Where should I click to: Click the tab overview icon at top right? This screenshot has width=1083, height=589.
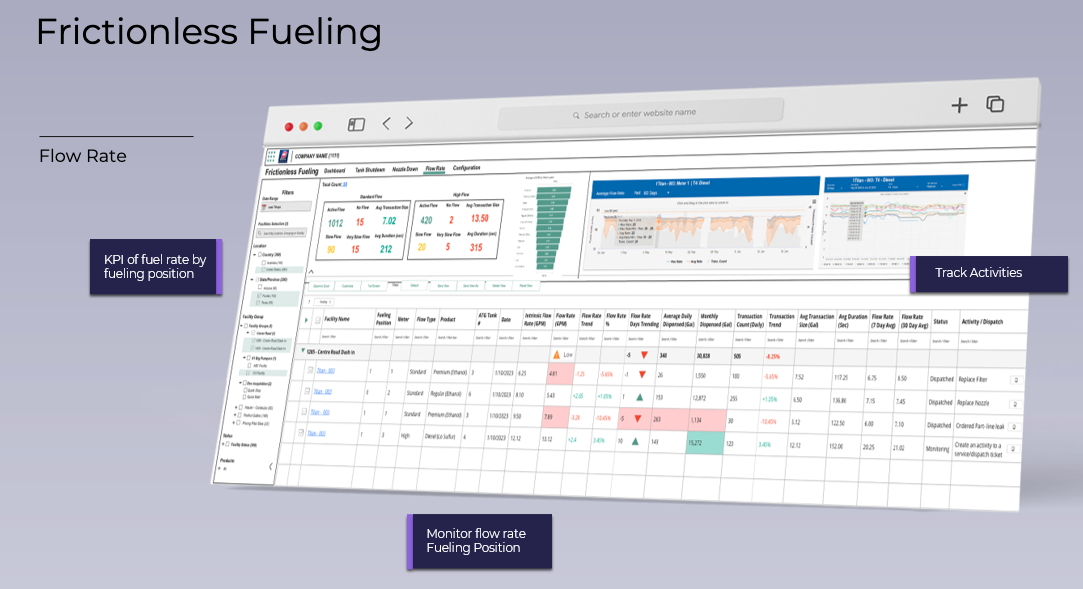click(995, 104)
